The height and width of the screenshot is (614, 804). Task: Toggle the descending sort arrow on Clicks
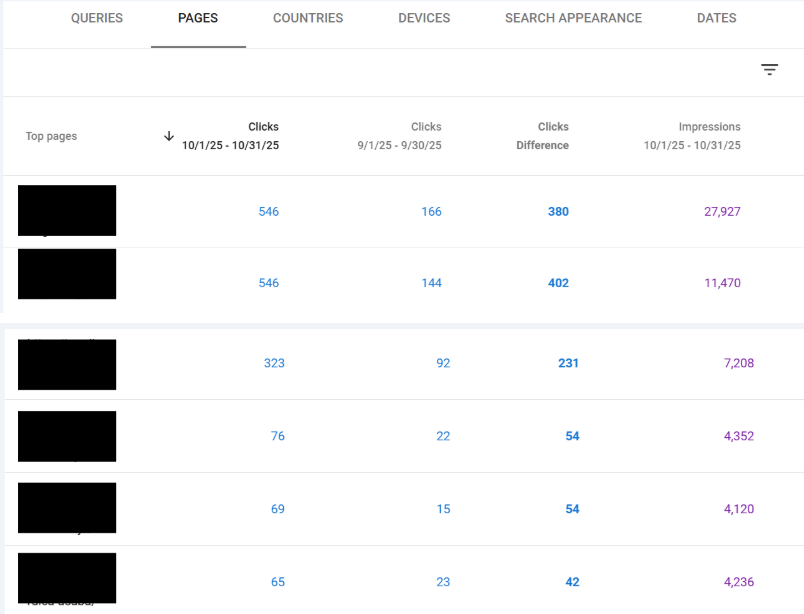pyautogui.click(x=169, y=136)
